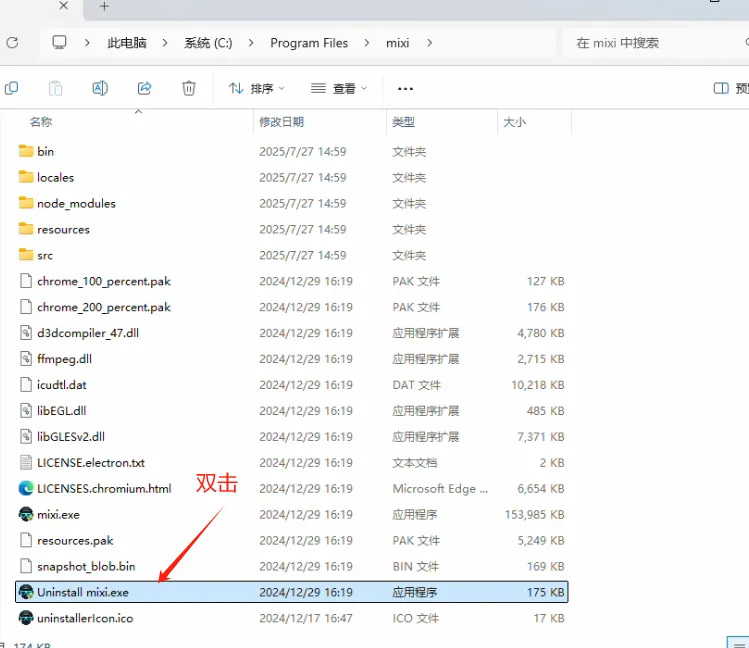
Task: Click libEGL.dll file icon
Action: (x=26, y=411)
